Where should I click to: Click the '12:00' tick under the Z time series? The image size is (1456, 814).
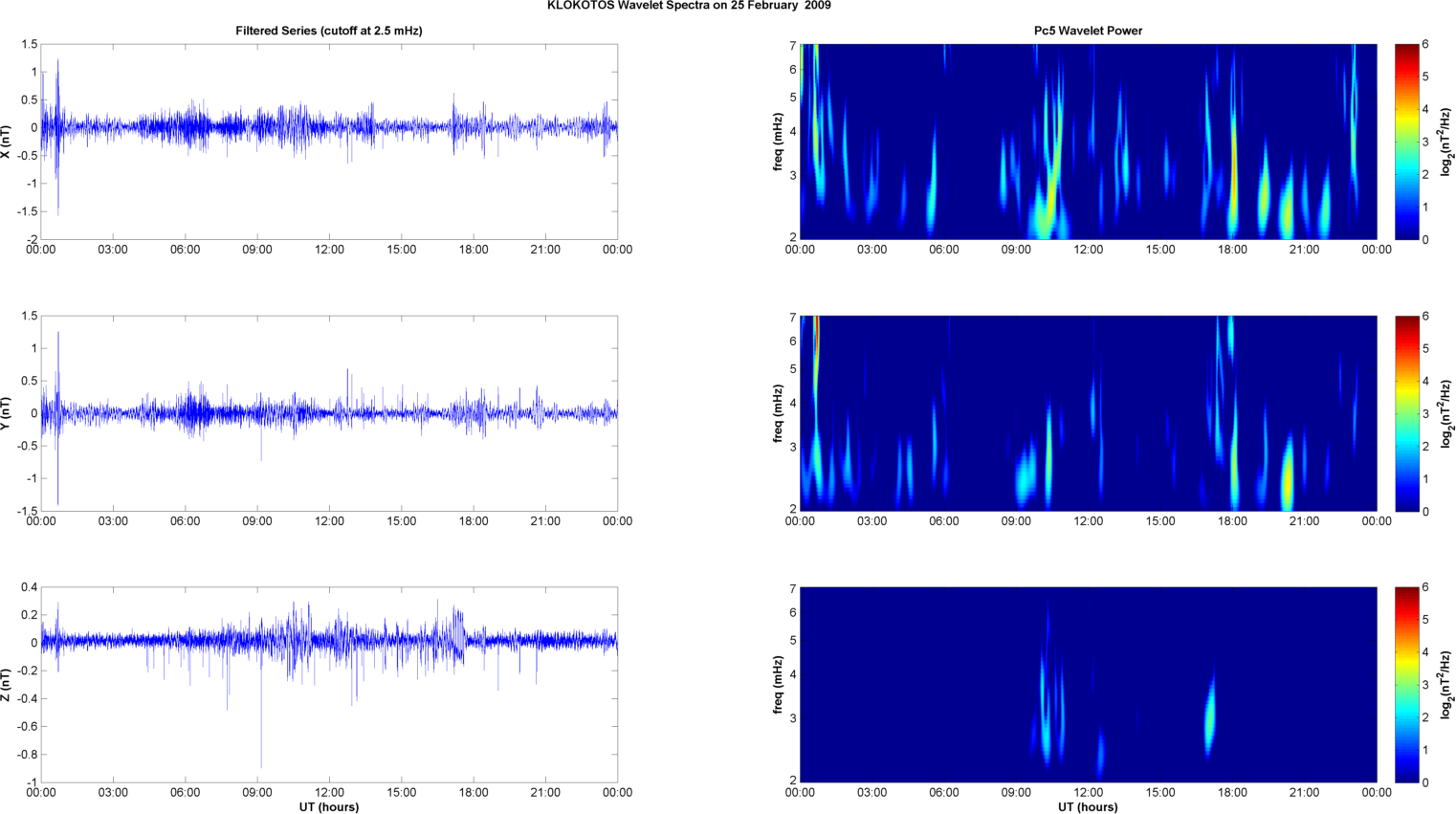pos(329,792)
